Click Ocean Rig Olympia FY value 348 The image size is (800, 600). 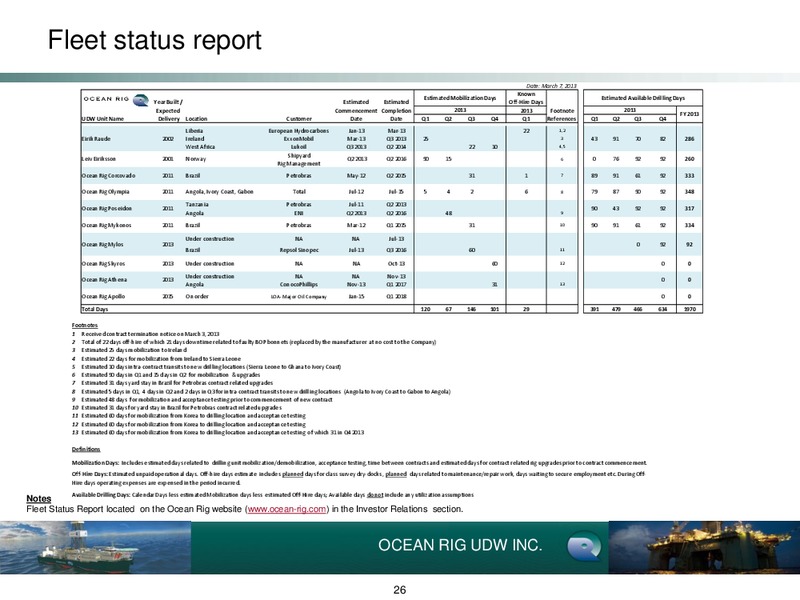pos(690,192)
